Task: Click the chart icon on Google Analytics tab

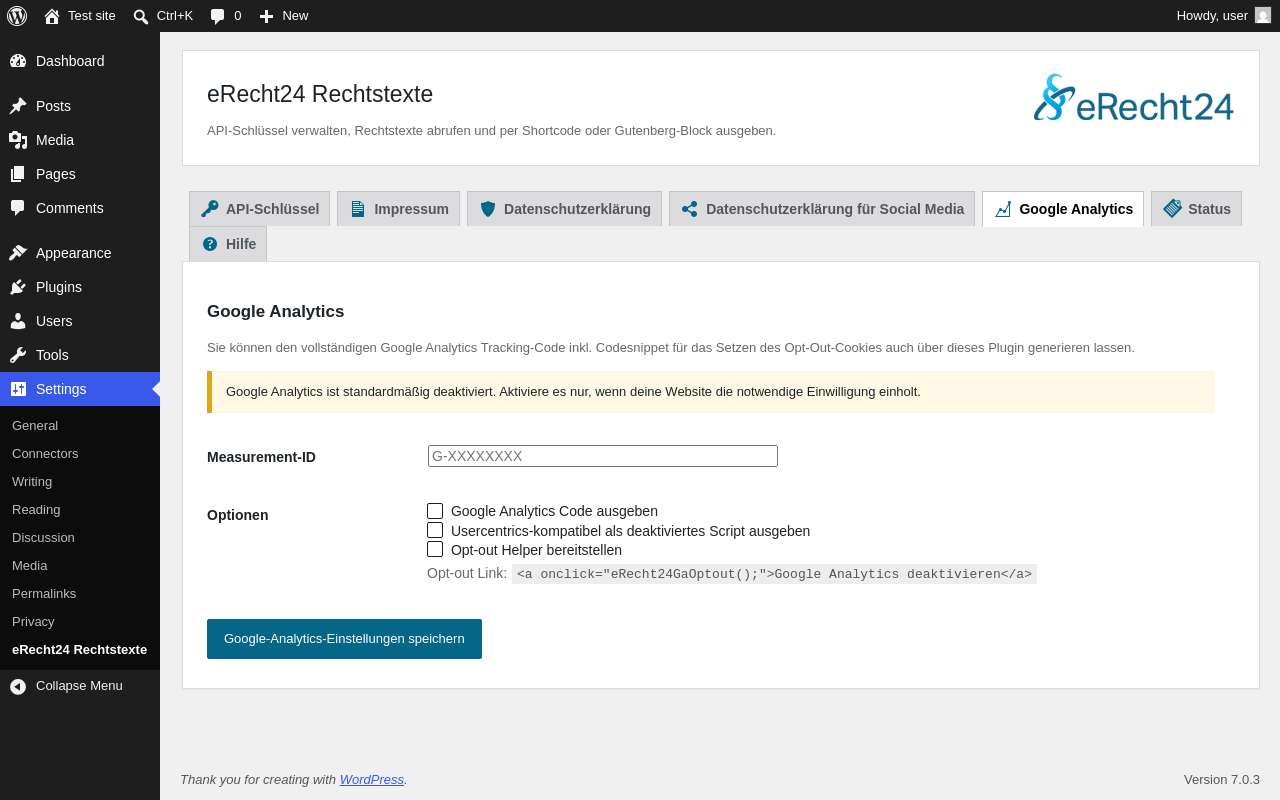Action: (x=1002, y=209)
